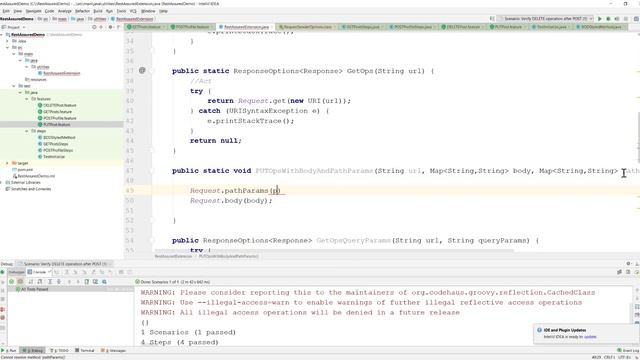Open the run configuration dropdown

pyautogui.click(x=546, y=19)
